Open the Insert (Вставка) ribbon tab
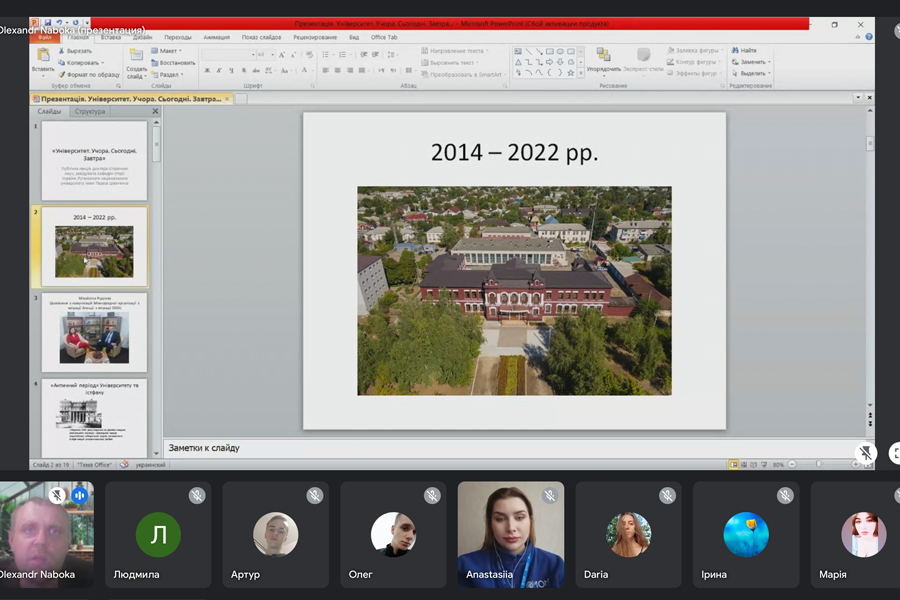The width and height of the screenshot is (900, 600). [111, 37]
